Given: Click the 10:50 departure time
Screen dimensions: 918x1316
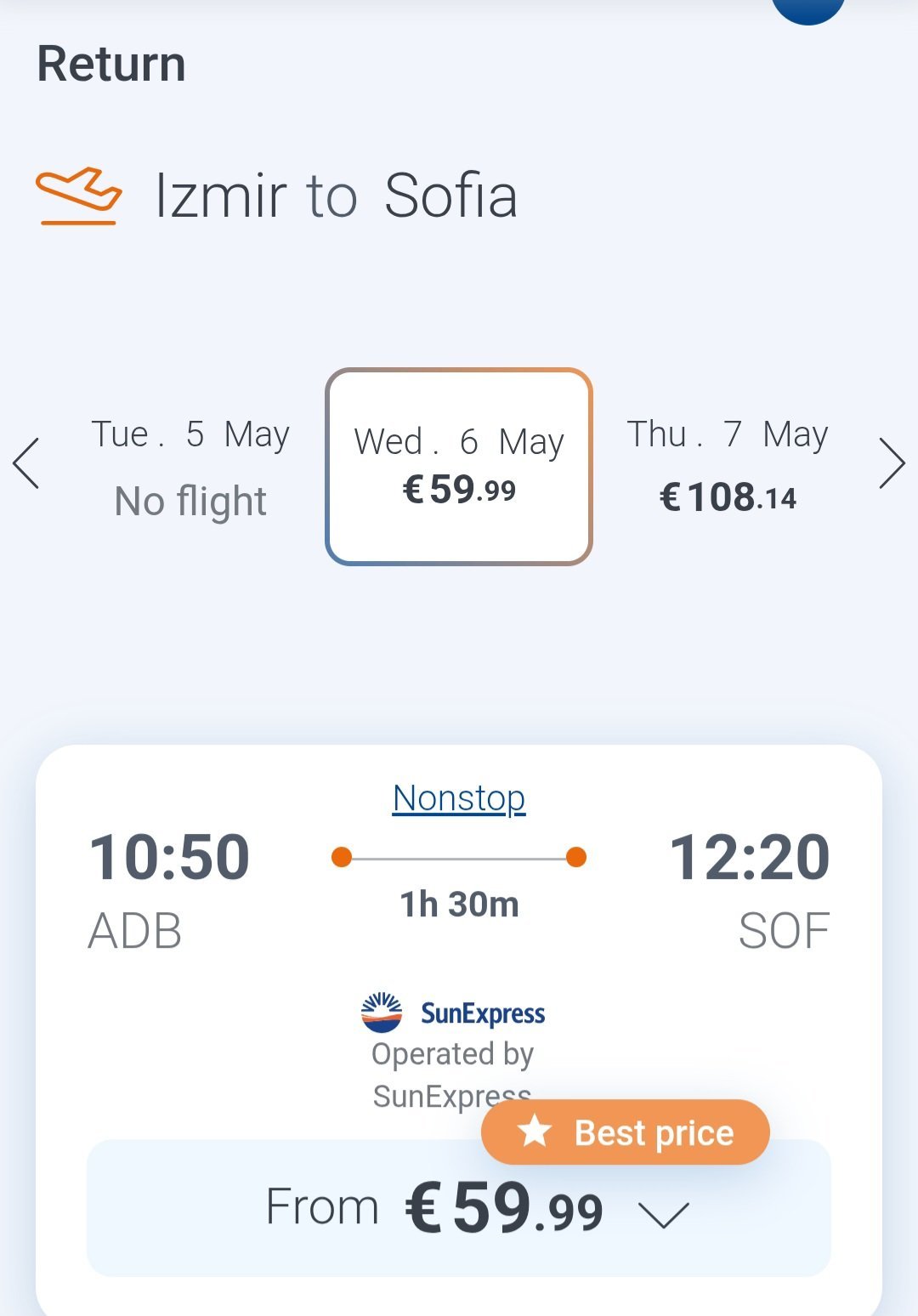Looking at the screenshot, I should 169,857.
